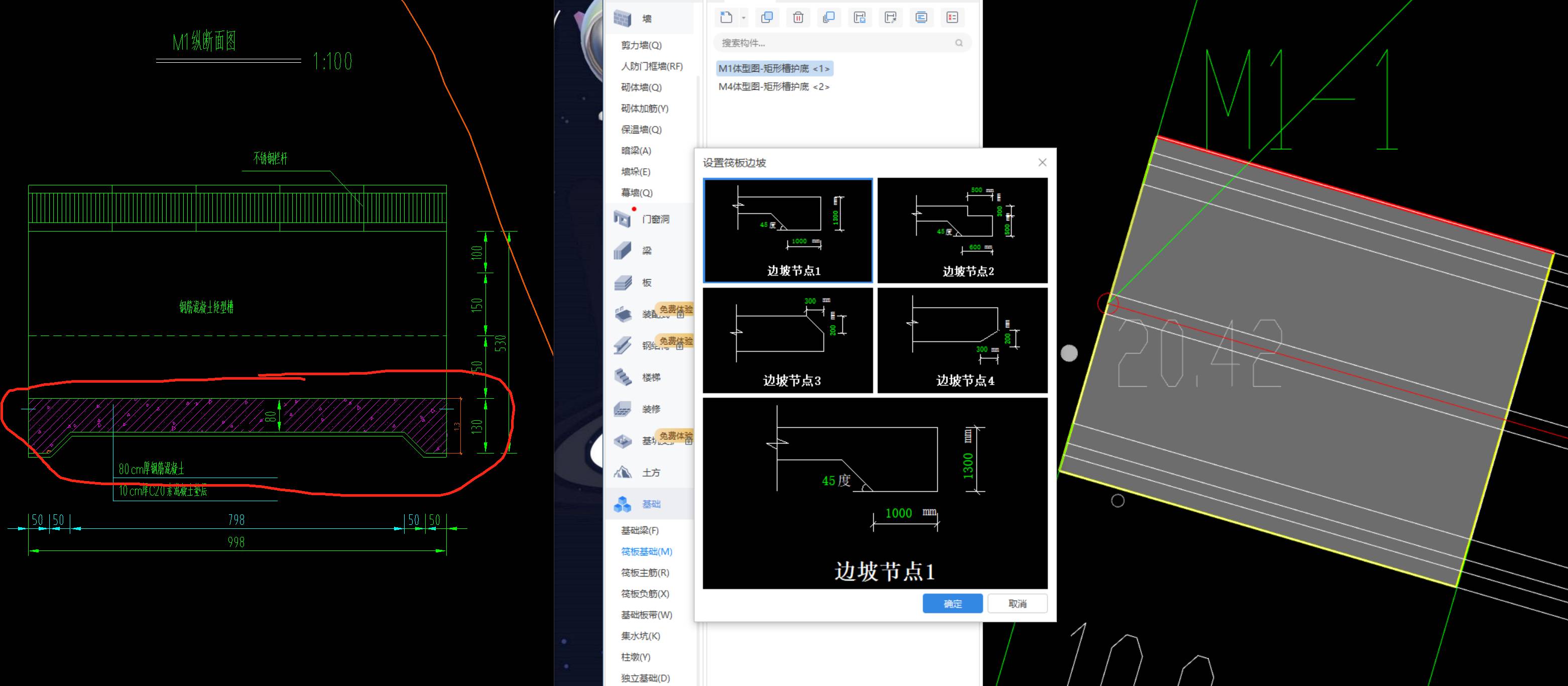Select 独立基础(D) item
This screenshot has width=1568, height=686.
[645, 678]
